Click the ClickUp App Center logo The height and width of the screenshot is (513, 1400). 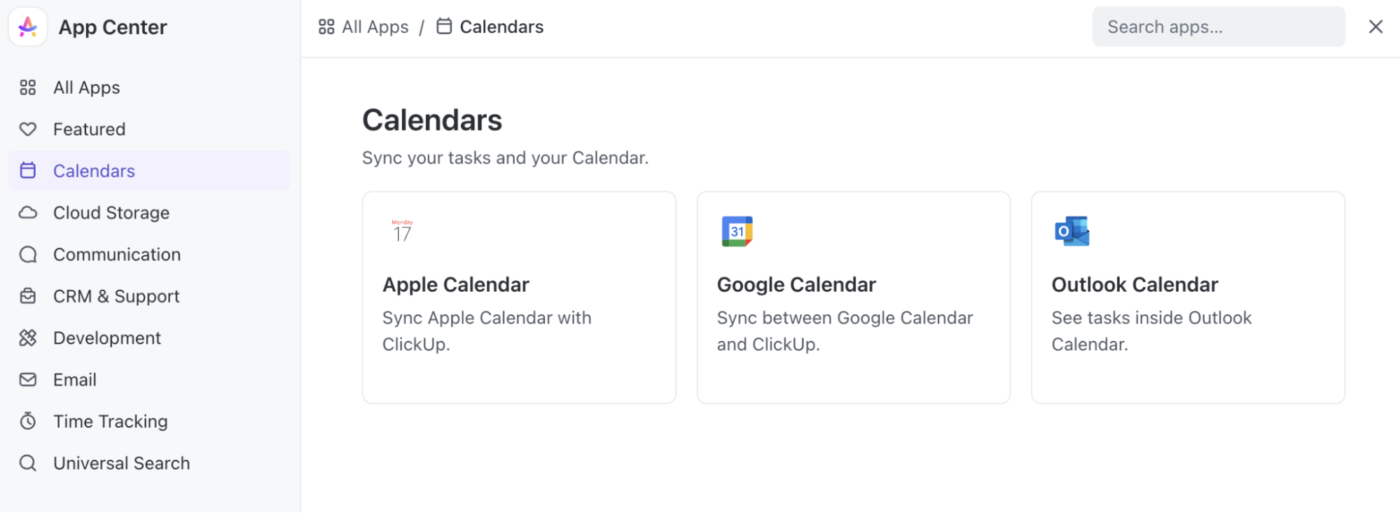tap(28, 27)
